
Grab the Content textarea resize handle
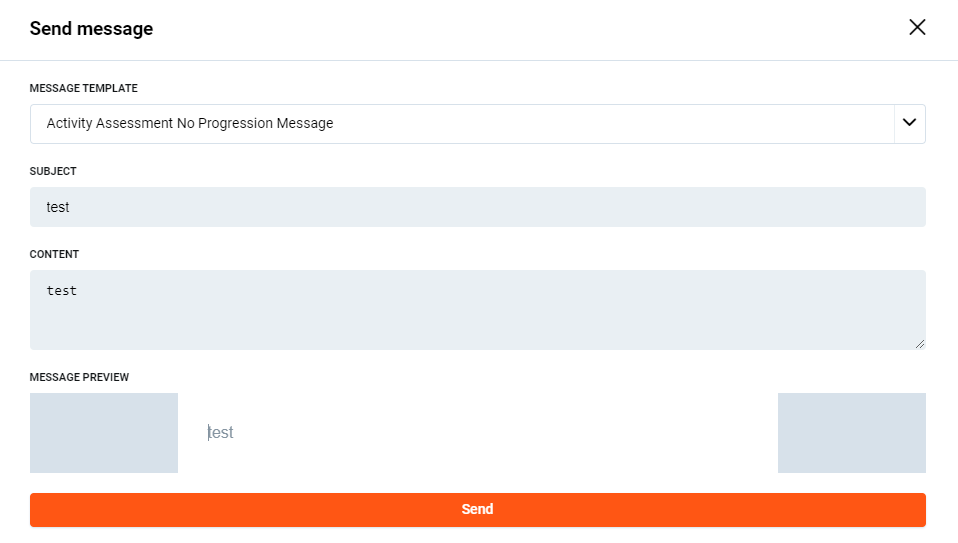(x=920, y=344)
